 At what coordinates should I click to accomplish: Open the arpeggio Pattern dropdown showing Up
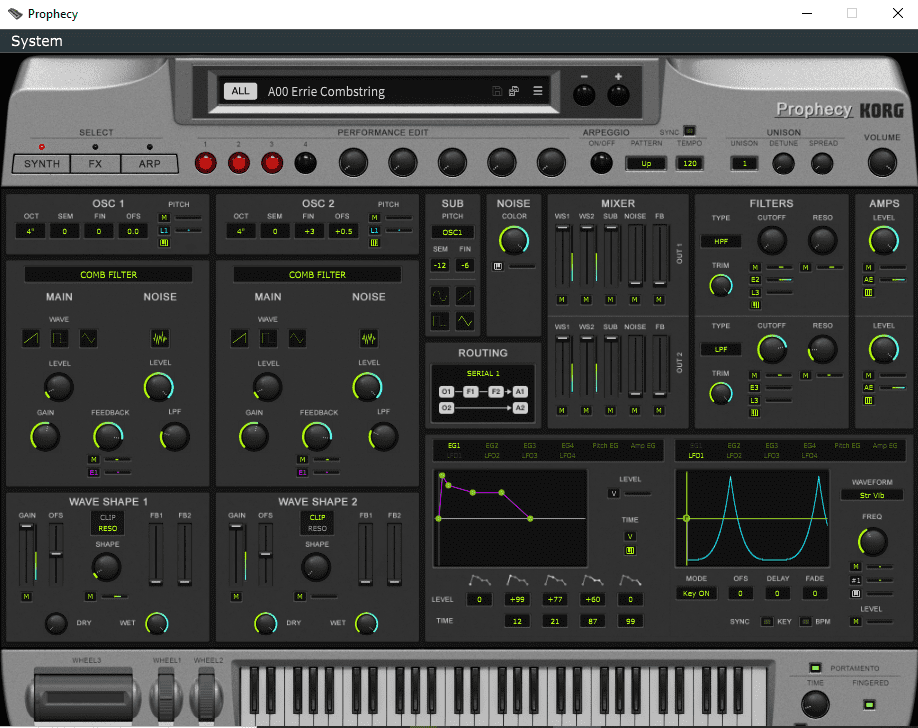tap(646, 163)
